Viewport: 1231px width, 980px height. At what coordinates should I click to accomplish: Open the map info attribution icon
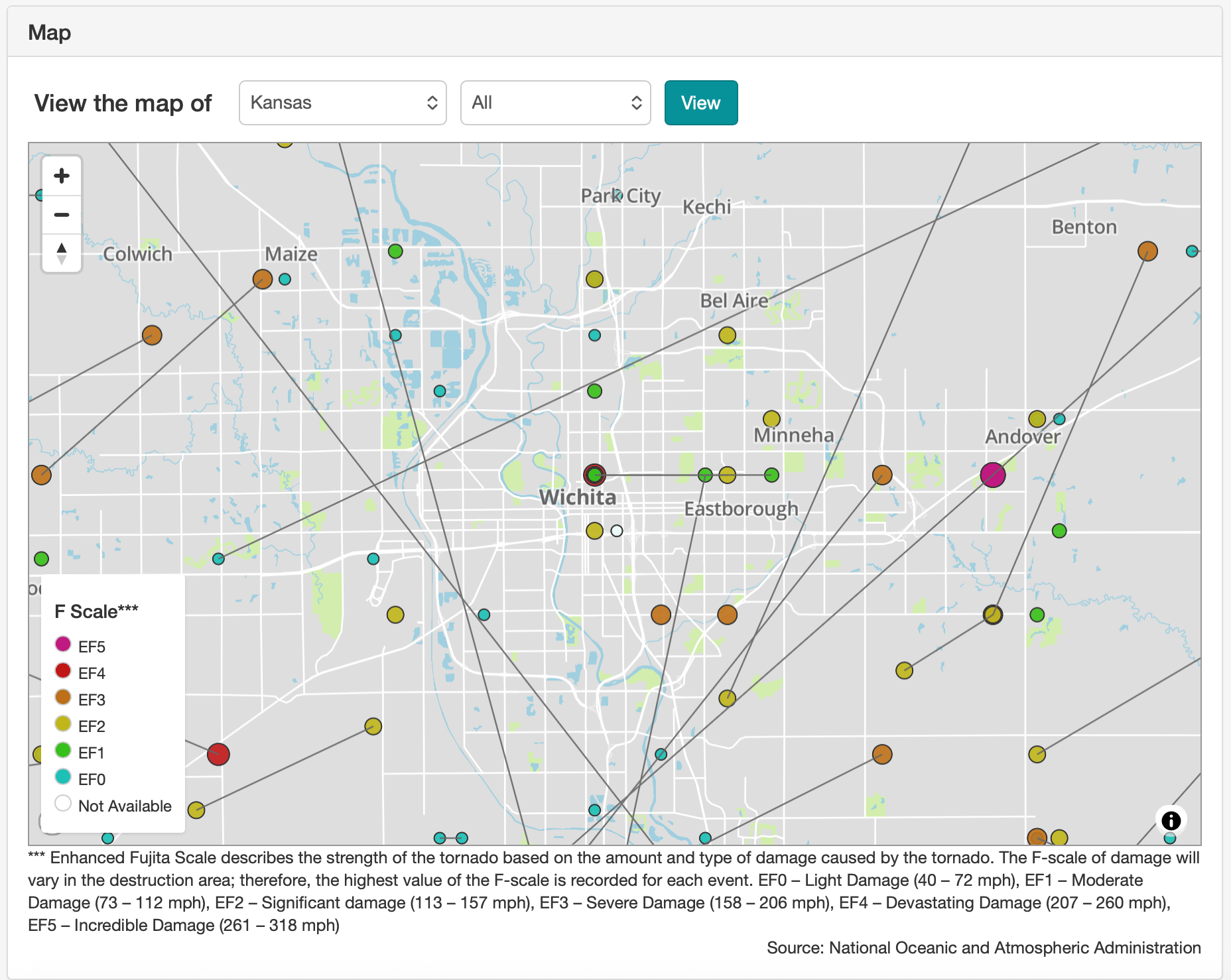[1171, 820]
